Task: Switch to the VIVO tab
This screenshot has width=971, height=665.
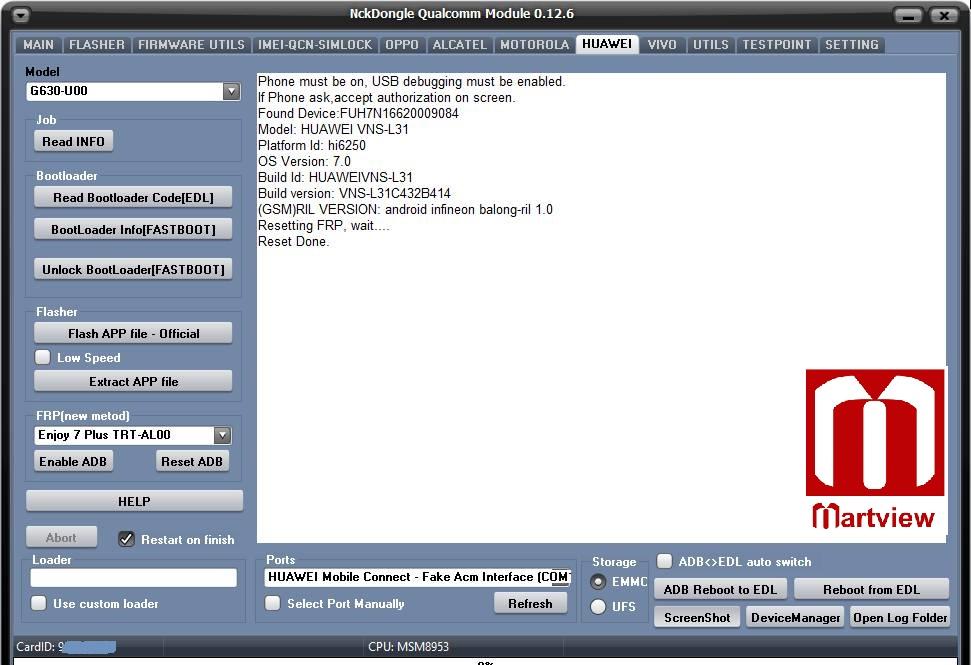Action: [x=662, y=45]
